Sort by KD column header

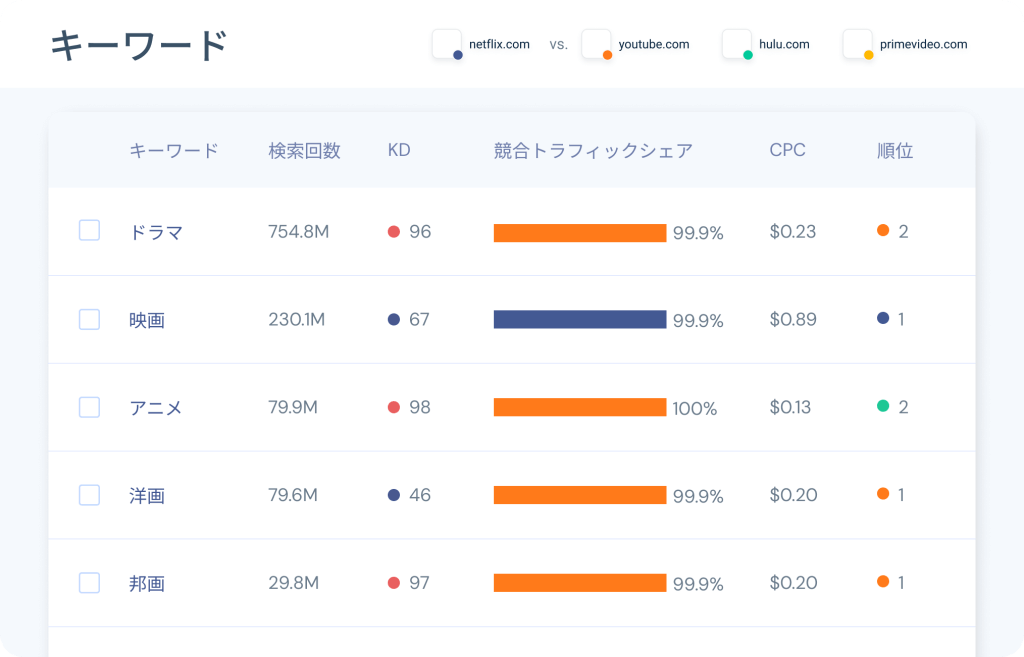399,151
